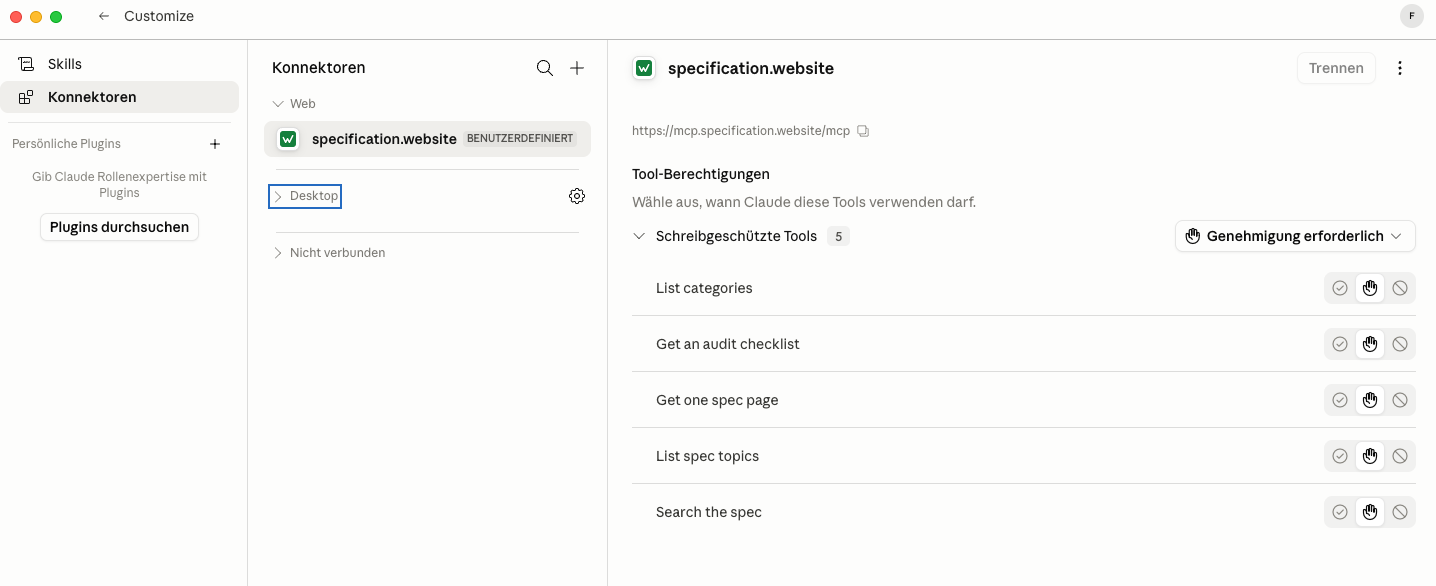Screen dimensions: 1436x586
Task: Require approval for Search the spec
Action: (x=1370, y=512)
